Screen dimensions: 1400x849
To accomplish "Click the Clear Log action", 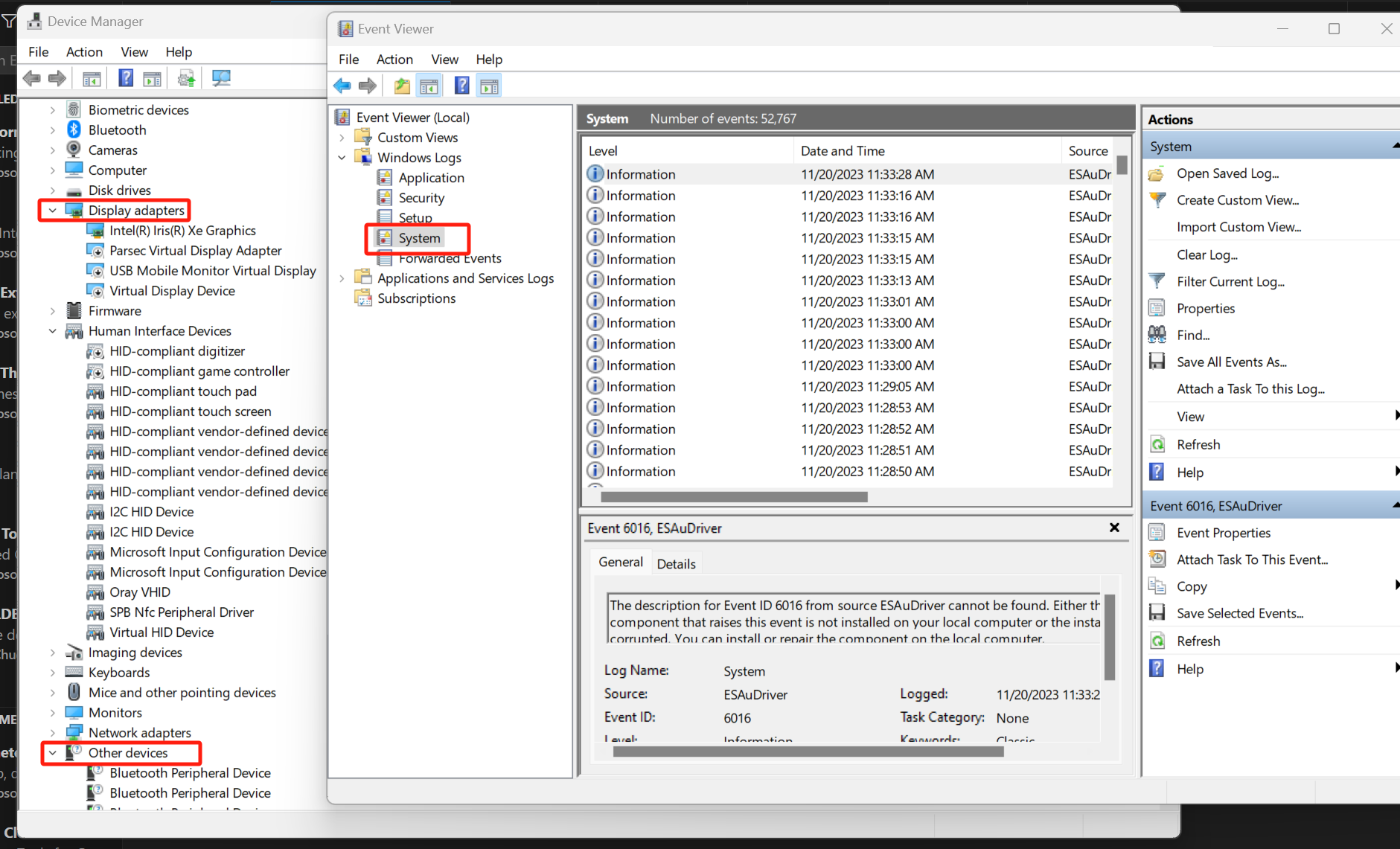I will [1206, 254].
